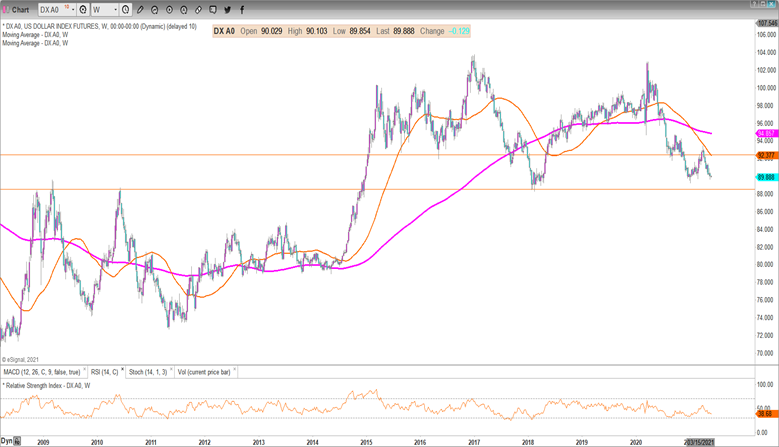Open the Stoch (14, 1, 3) tab
The width and height of the screenshot is (779, 447).
[x=147, y=372]
